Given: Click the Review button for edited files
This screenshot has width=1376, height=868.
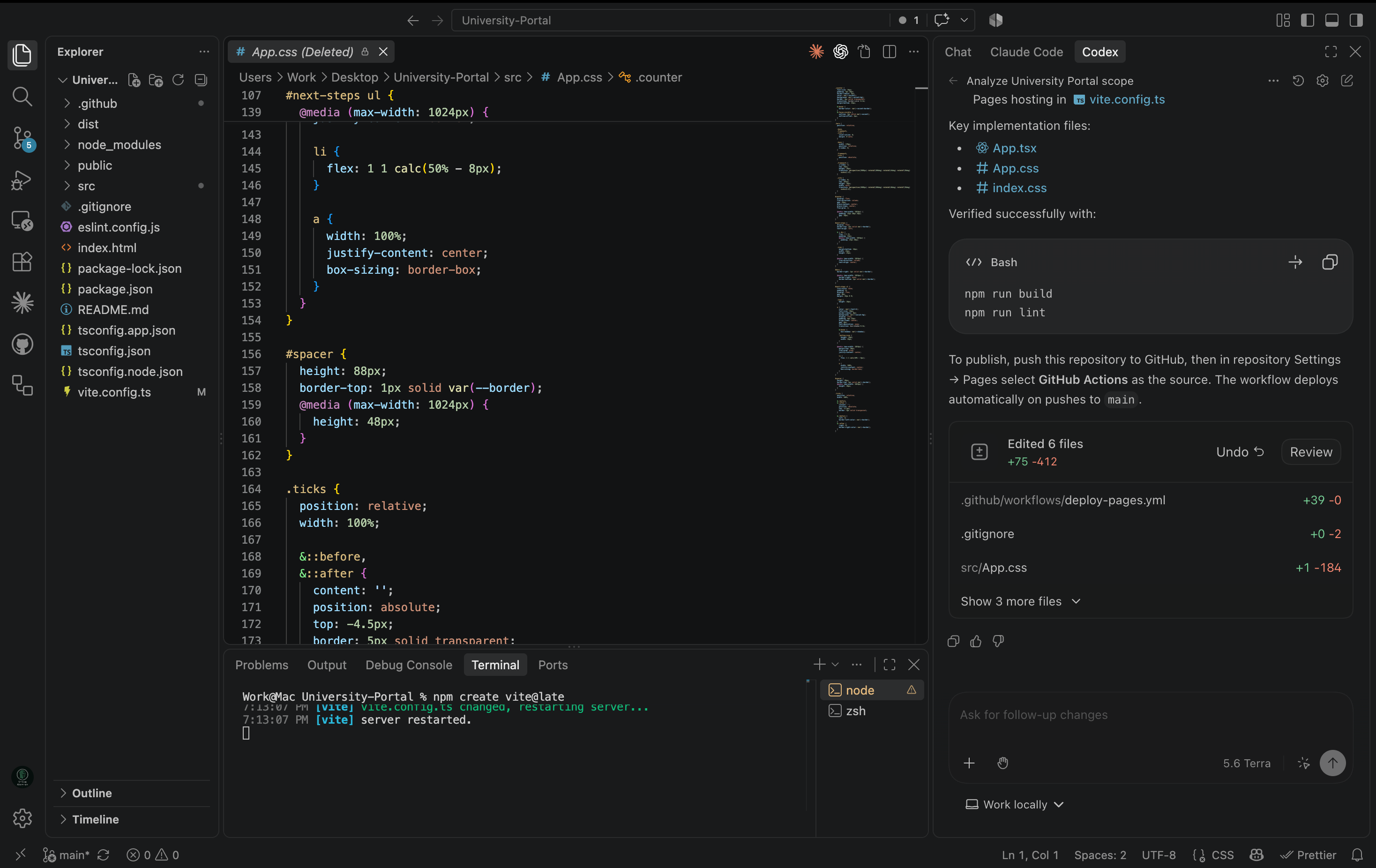Looking at the screenshot, I should click(1311, 452).
